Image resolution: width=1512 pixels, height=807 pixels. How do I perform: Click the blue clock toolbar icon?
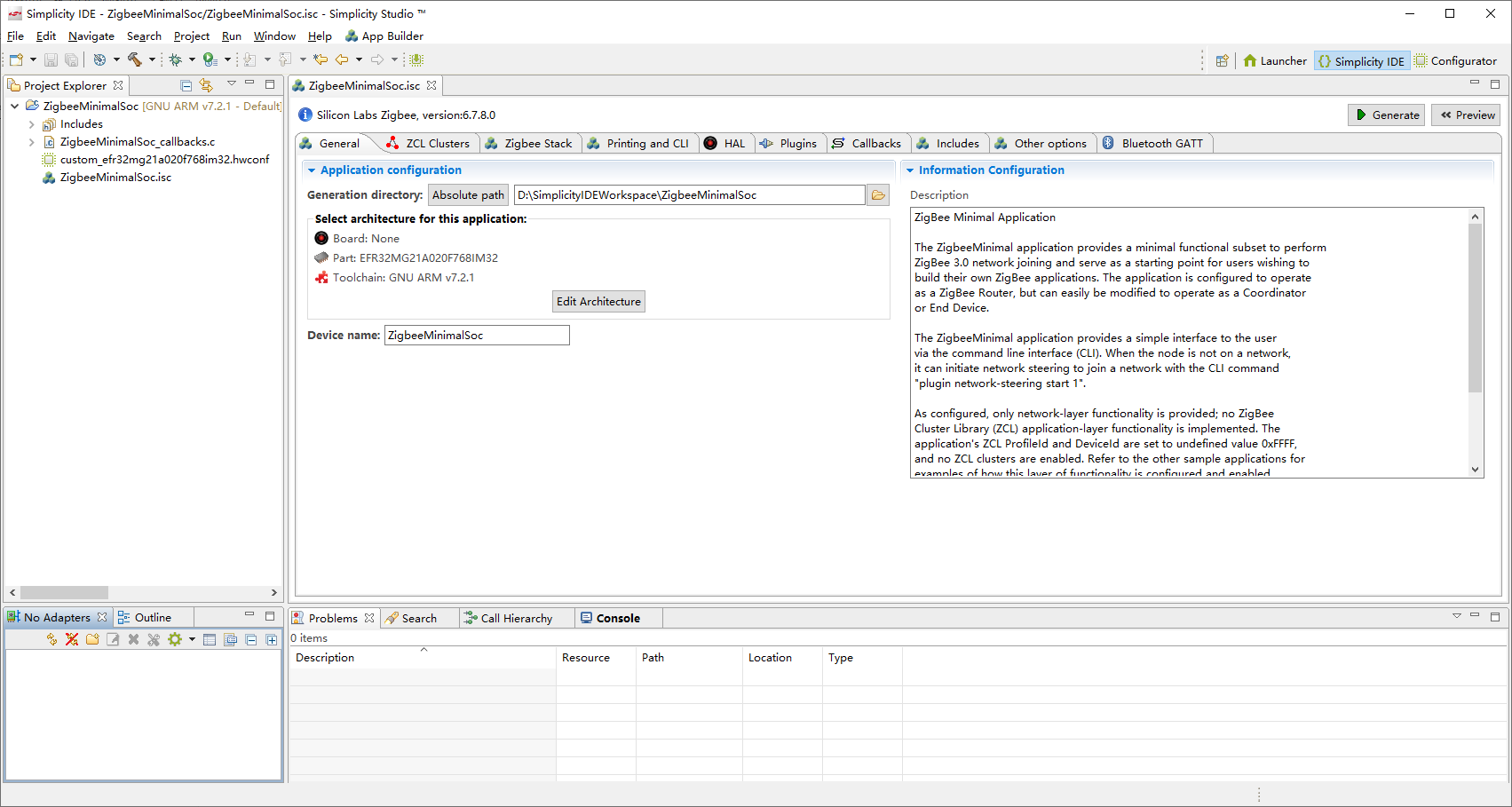99,59
